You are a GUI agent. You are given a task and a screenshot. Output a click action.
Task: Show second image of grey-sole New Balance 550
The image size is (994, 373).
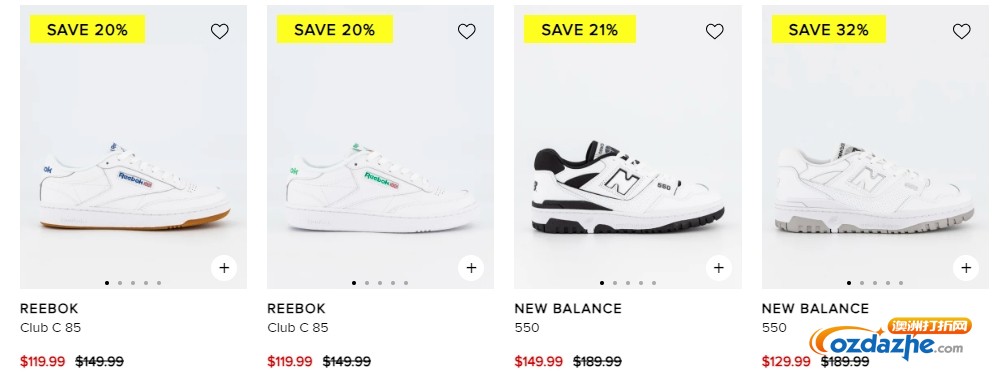click(x=862, y=283)
